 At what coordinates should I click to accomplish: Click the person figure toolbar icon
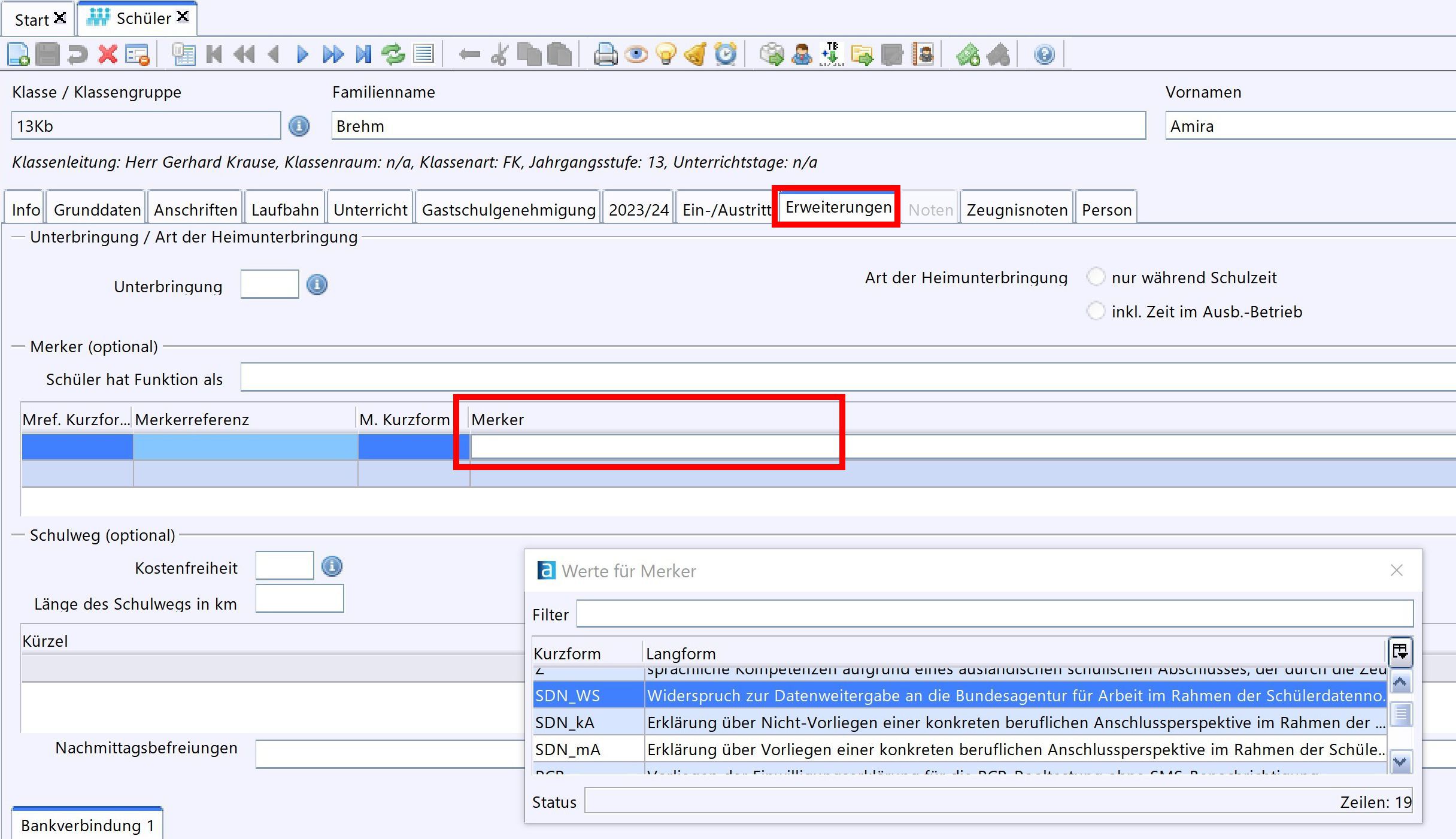[802, 54]
